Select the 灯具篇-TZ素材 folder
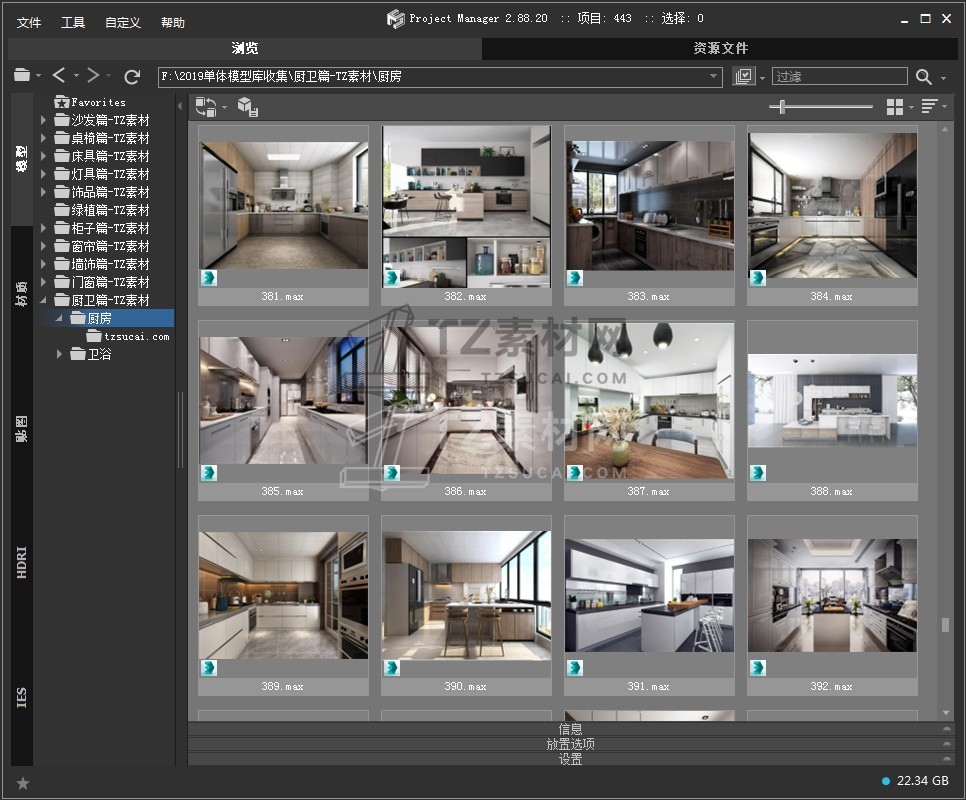The height and width of the screenshot is (800, 966). (110, 174)
